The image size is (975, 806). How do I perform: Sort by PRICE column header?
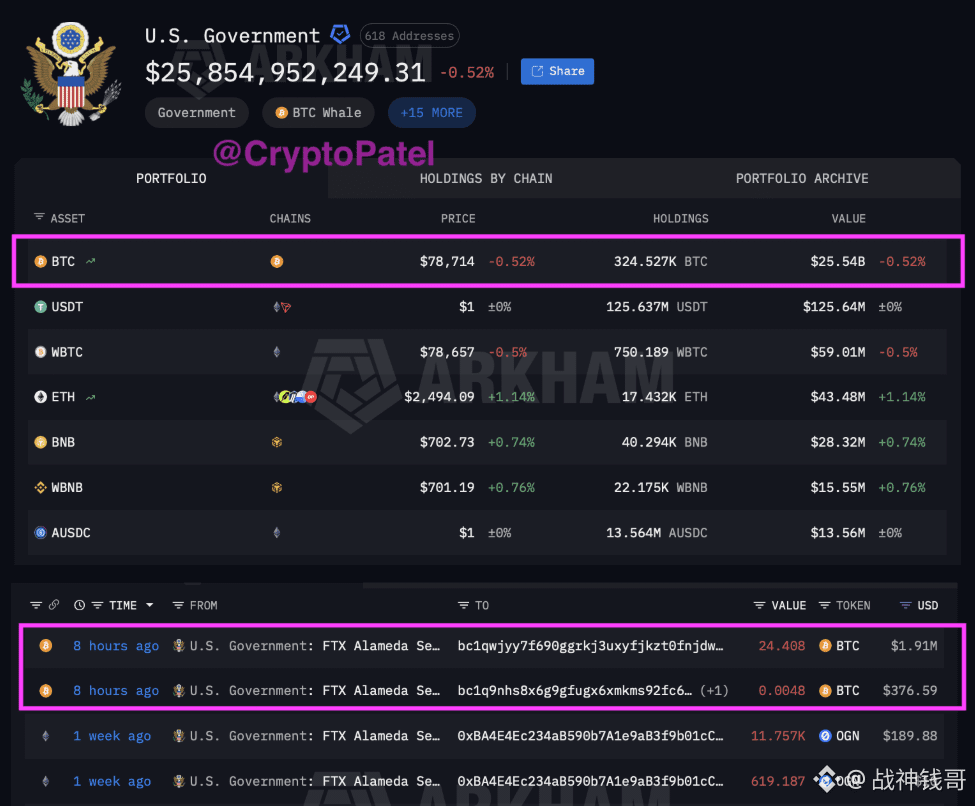pos(458,218)
